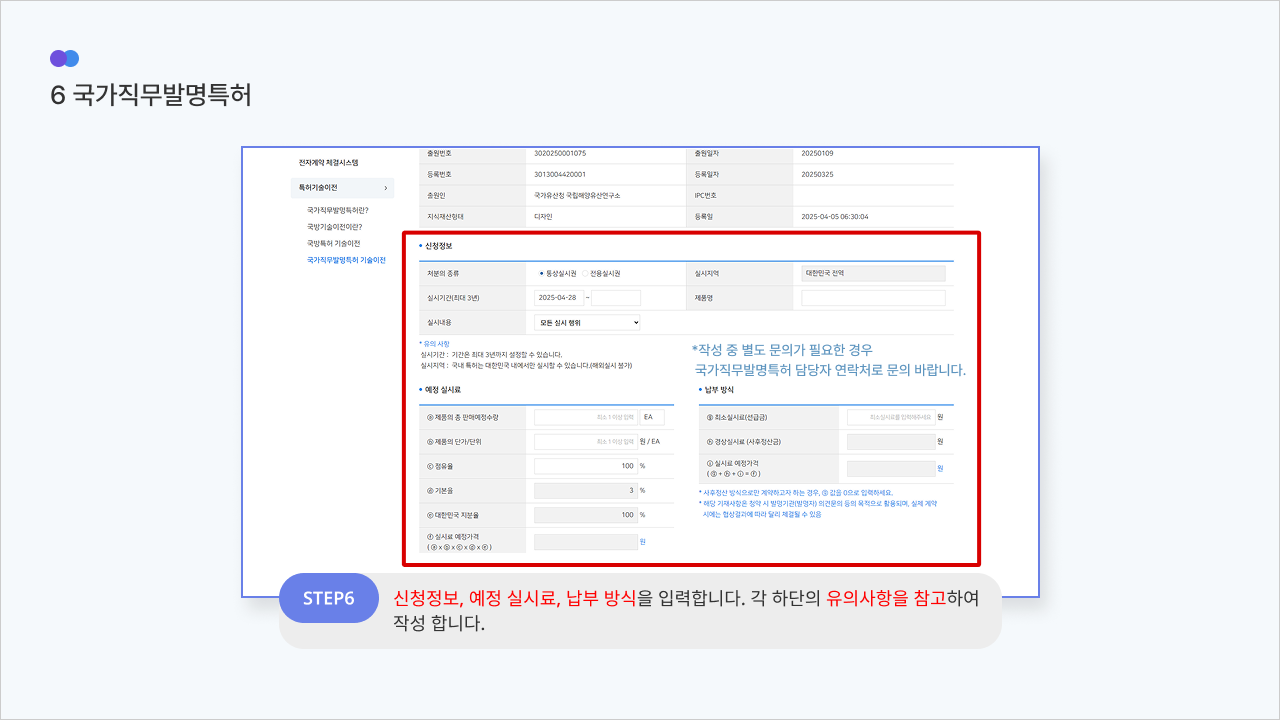Click the active 국가직무발명특허 기술이전 link
The height and width of the screenshot is (720, 1280).
[346, 260]
